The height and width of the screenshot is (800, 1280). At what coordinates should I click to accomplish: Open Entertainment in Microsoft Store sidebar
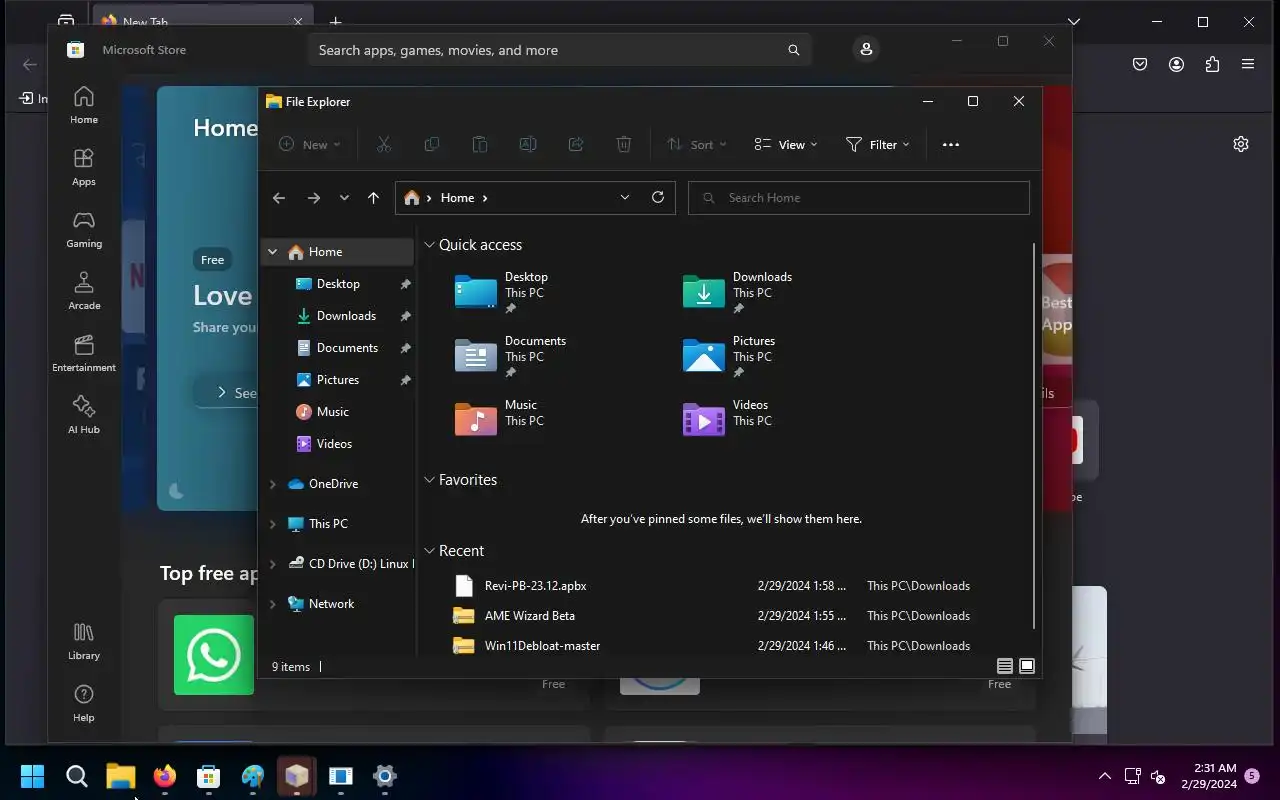click(x=84, y=353)
